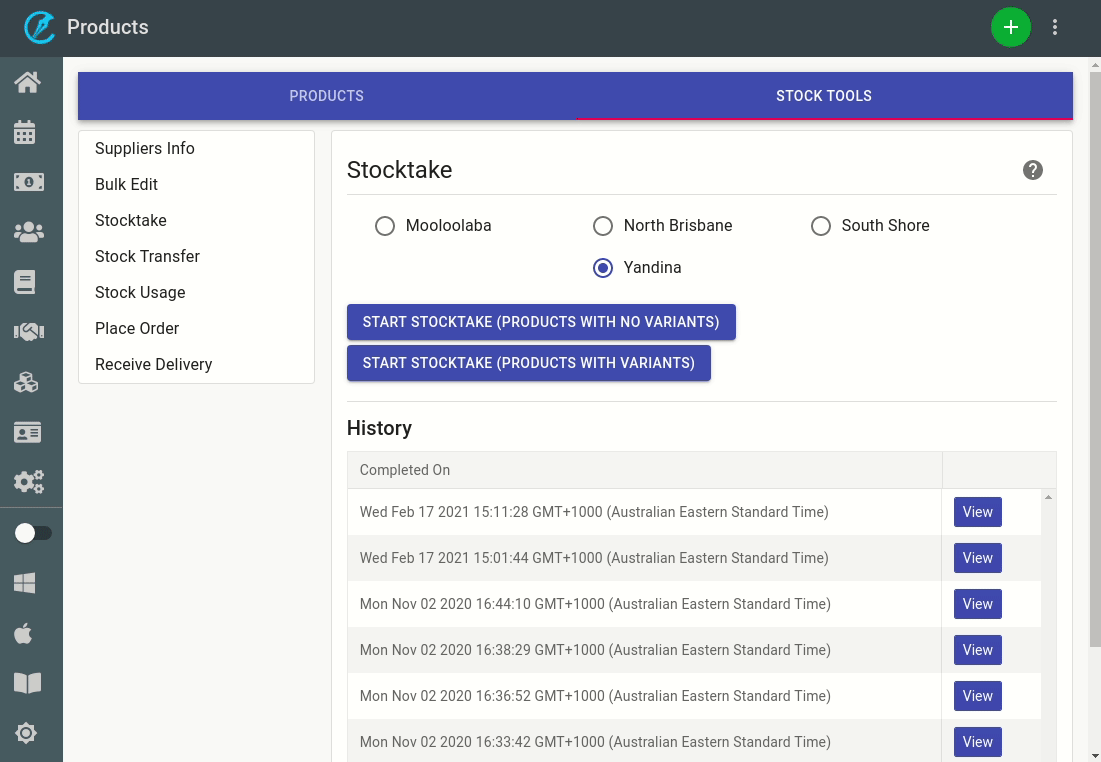Open the calendar icon in the sidebar

tap(25, 132)
